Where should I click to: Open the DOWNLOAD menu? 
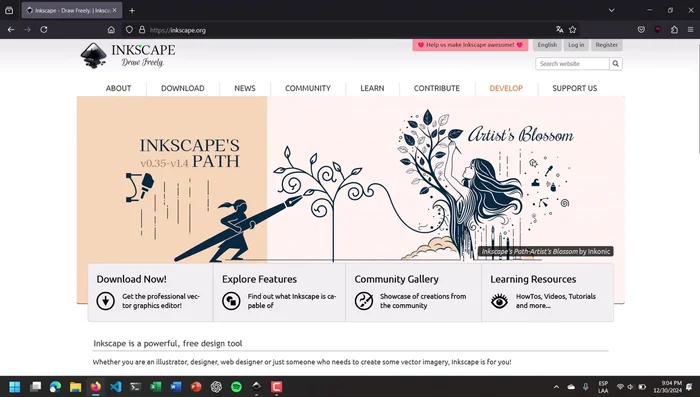pyautogui.click(x=183, y=88)
